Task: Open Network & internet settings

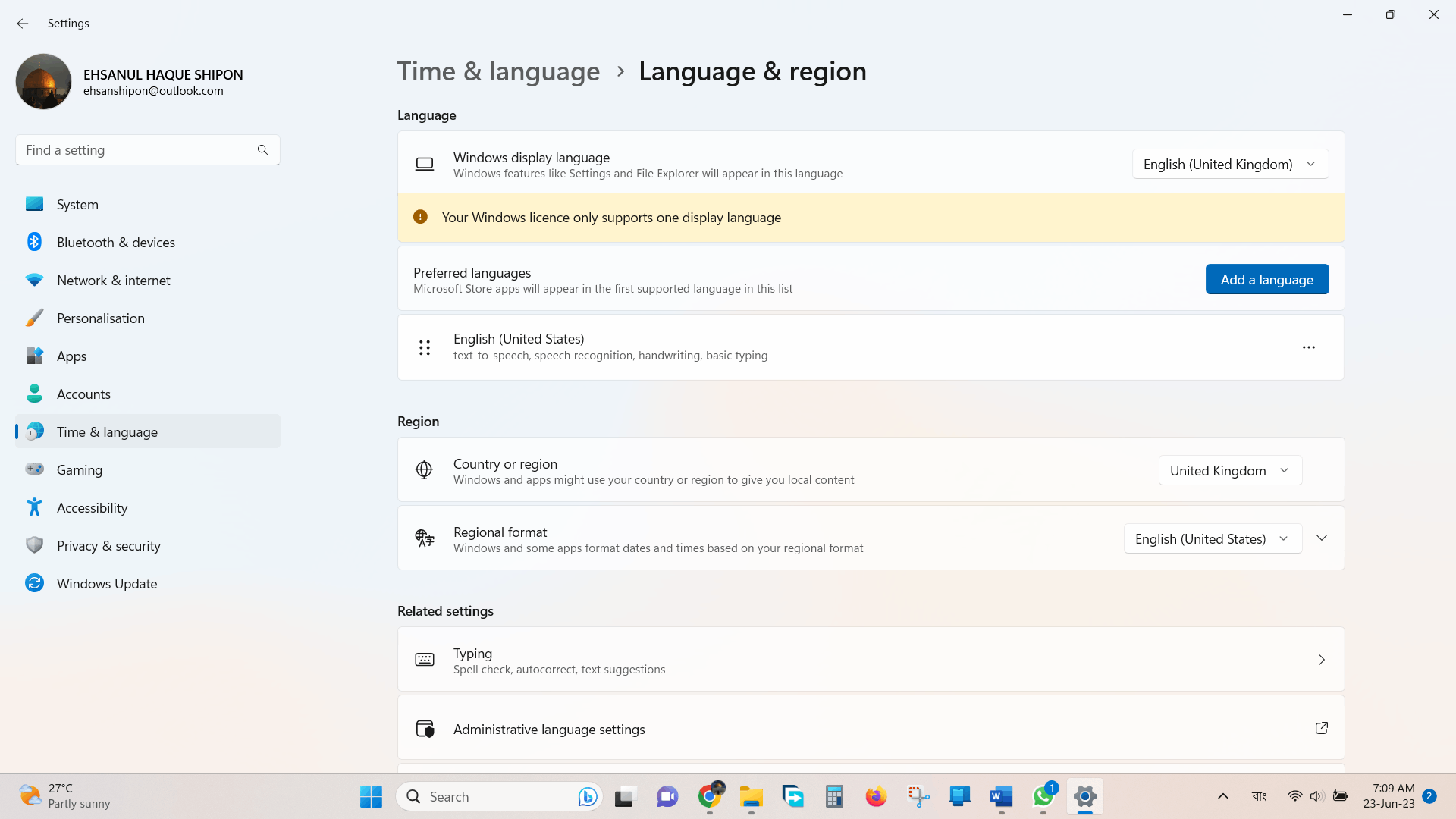Action: (x=148, y=281)
